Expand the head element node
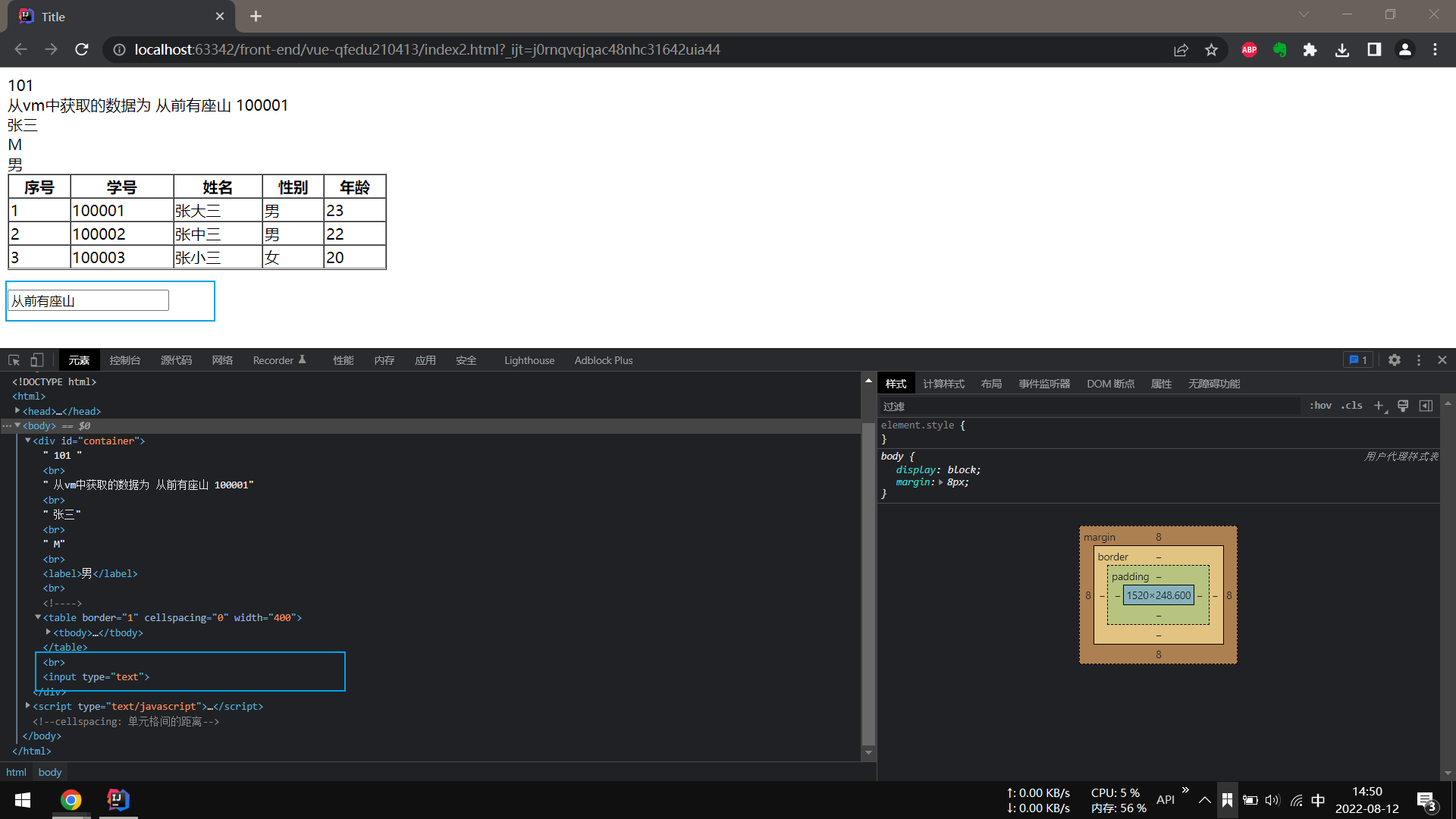 pyautogui.click(x=17, y=410)
